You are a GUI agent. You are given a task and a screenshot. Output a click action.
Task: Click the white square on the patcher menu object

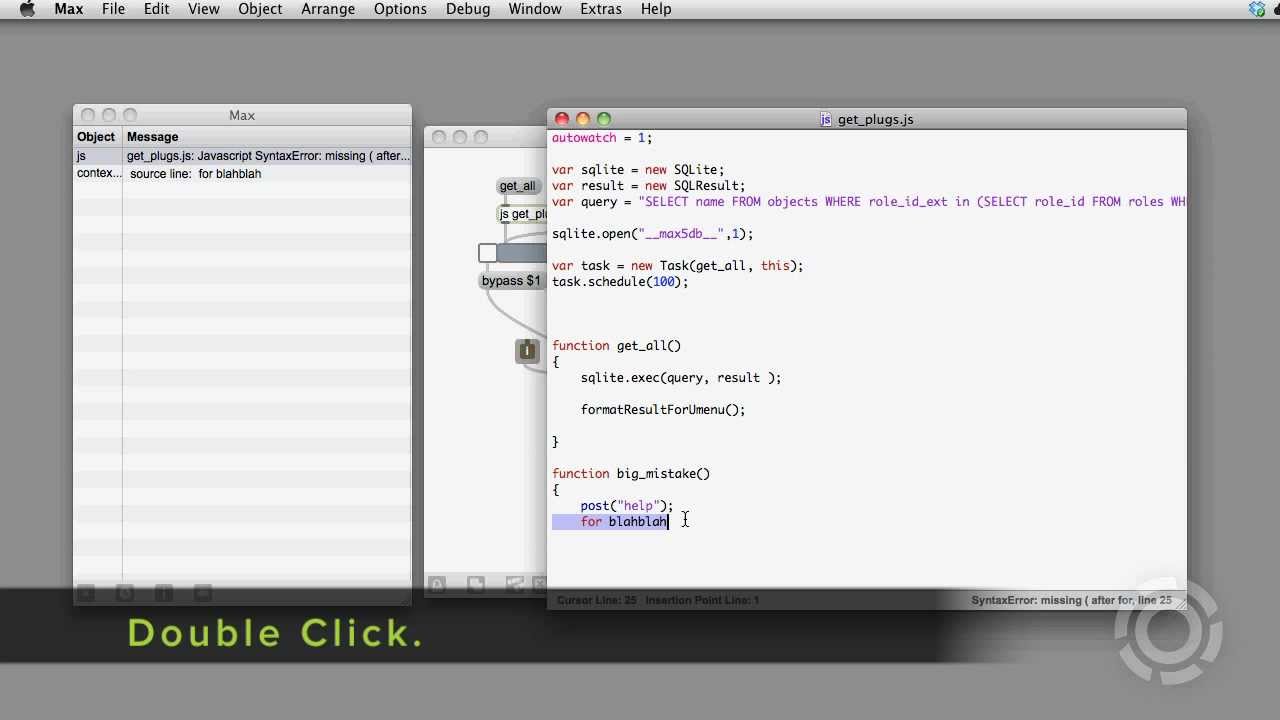(x=488, y=253)
